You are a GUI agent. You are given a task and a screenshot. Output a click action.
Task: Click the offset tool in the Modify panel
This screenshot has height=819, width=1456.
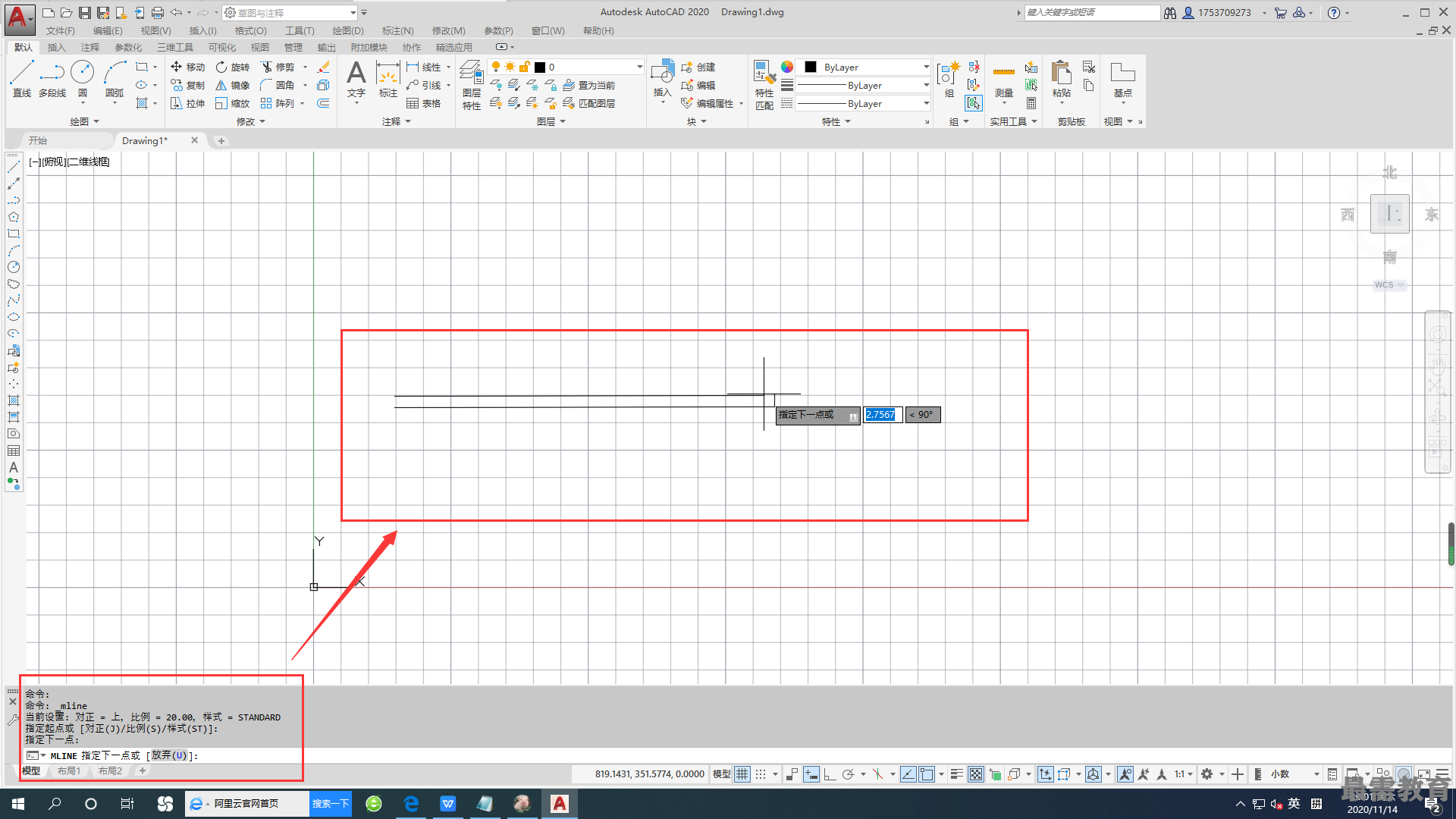324,103
